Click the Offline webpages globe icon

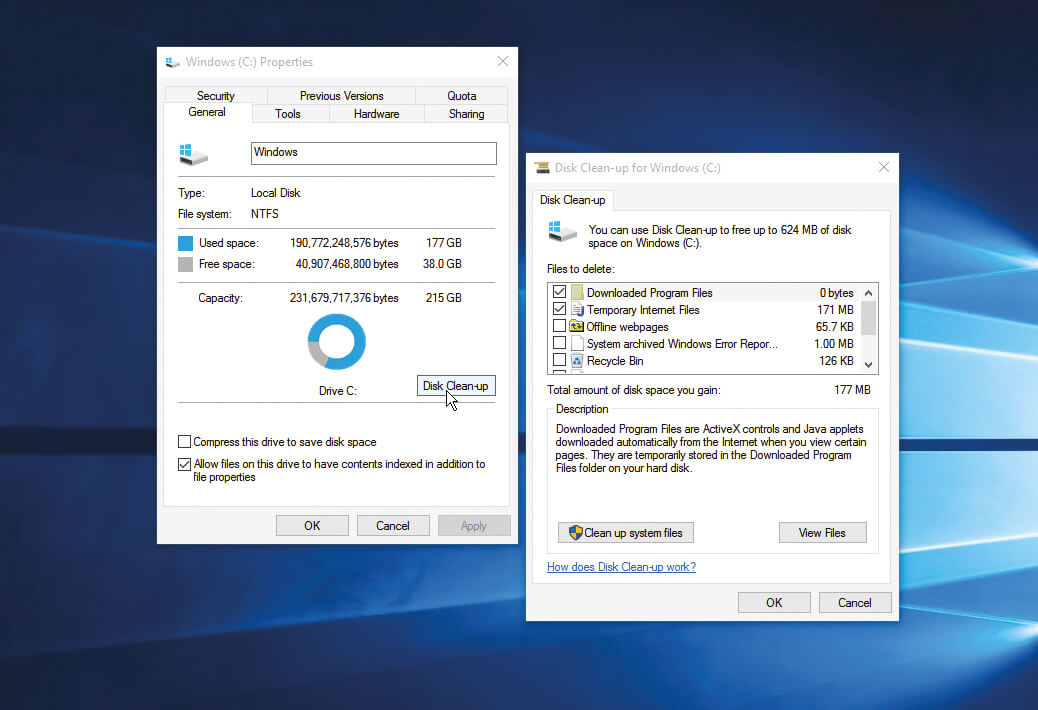pyautogui.click(x=576, y=327)
